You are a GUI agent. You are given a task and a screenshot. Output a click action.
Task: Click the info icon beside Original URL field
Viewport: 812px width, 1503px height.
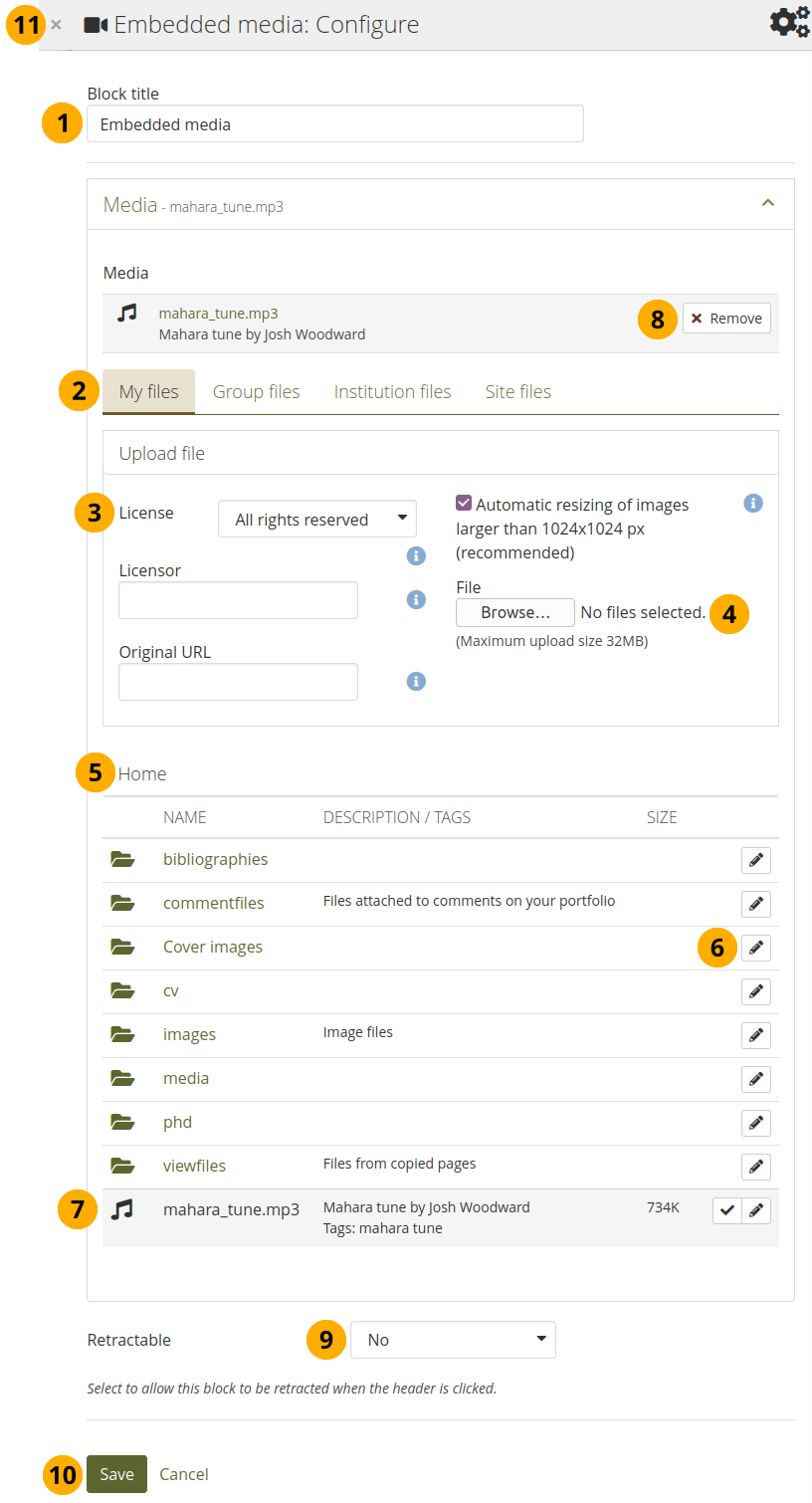(x=416, y=681)
